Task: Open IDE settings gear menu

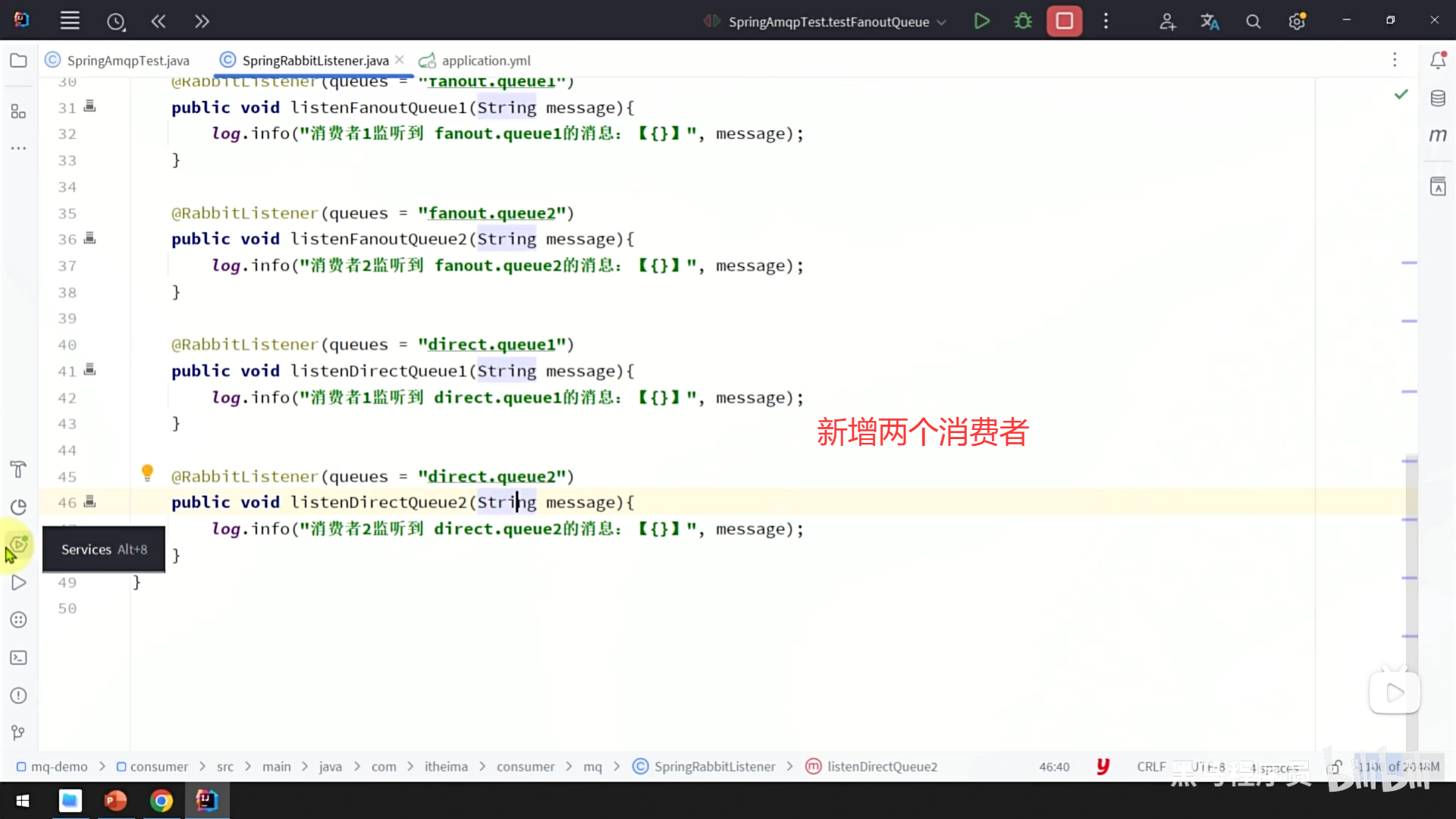Action: (1297, 21)
